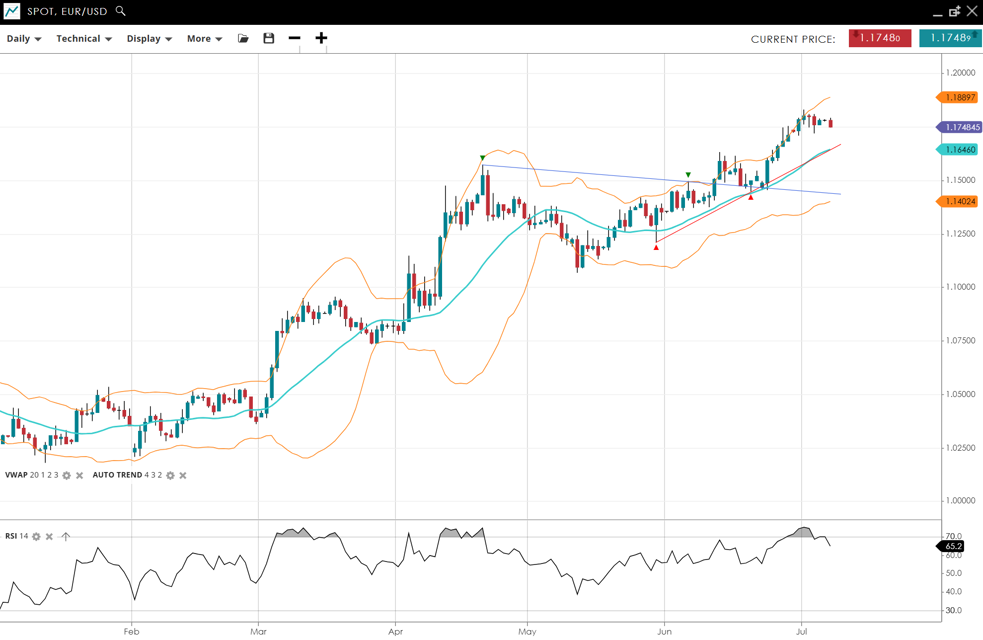The image size is (983, 640).
Task: Open RSI indicator settings gear
Action: click(36, 537)
